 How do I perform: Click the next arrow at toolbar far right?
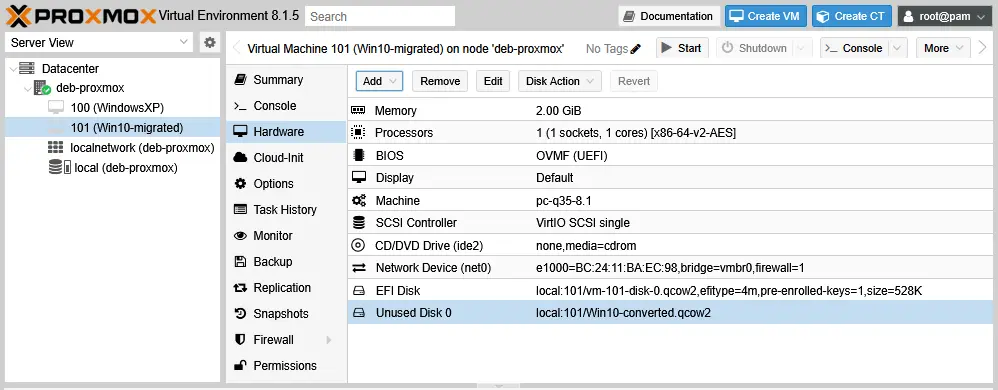pyautogui.click(x=983, y=48)
